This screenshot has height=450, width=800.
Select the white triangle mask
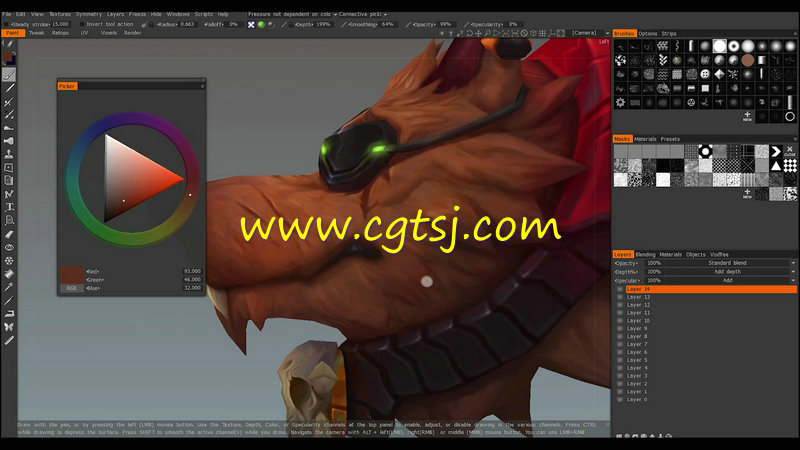776,165
